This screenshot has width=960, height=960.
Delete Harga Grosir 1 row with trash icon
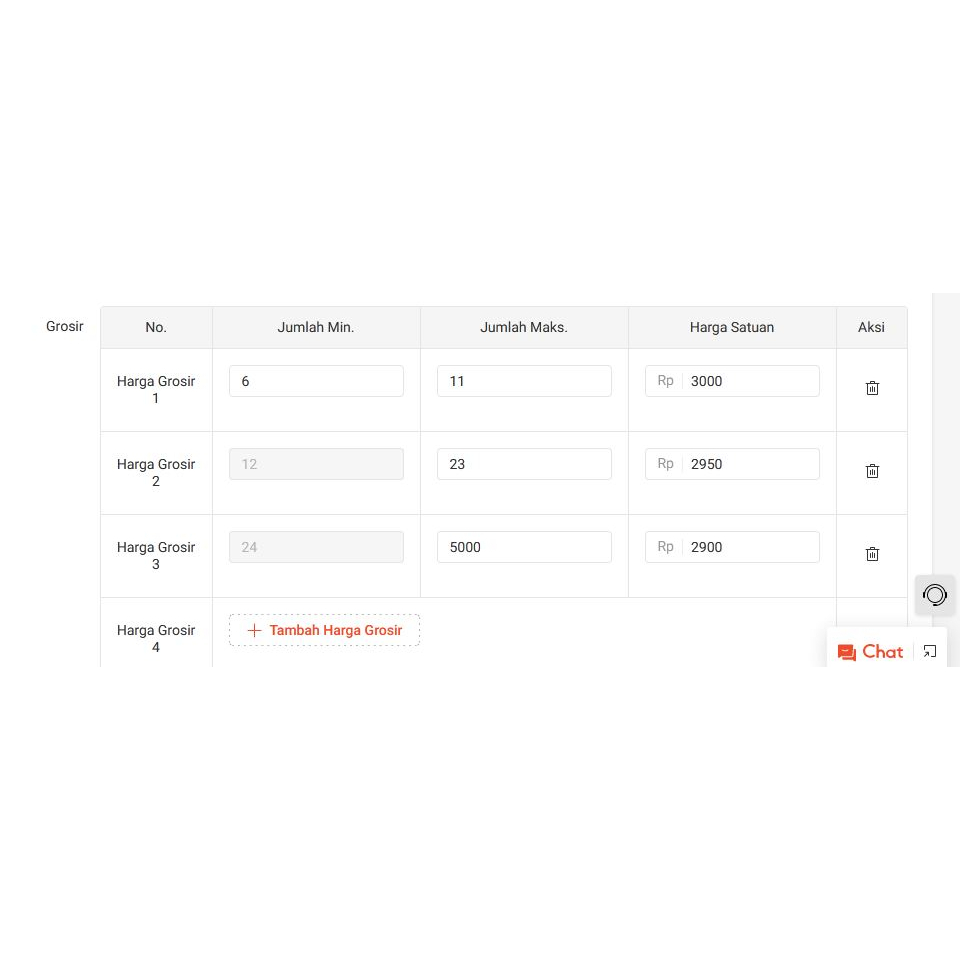coord(872,388)
